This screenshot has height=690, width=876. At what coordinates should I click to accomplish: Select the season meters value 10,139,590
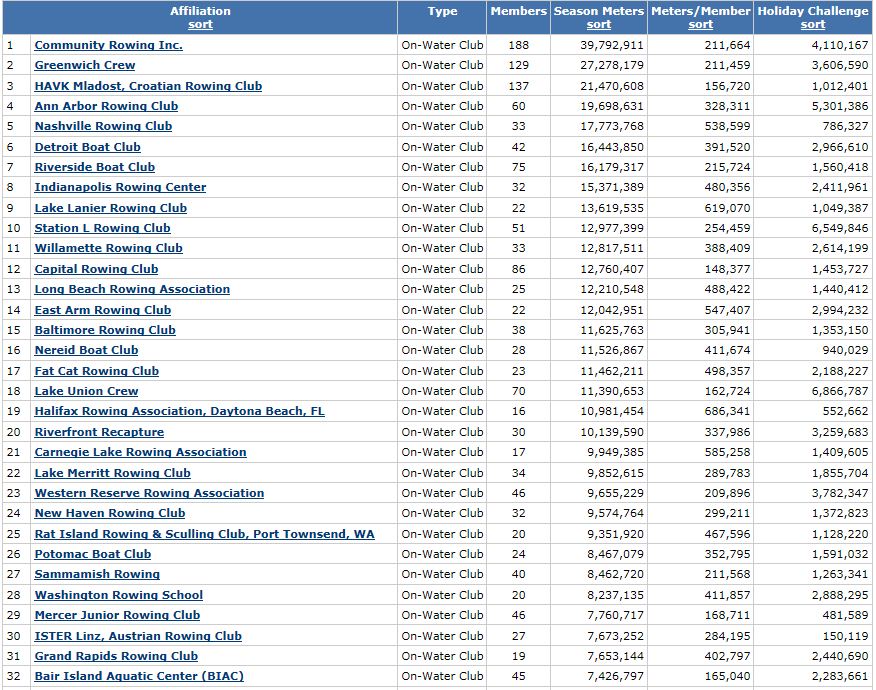(612, 432)
